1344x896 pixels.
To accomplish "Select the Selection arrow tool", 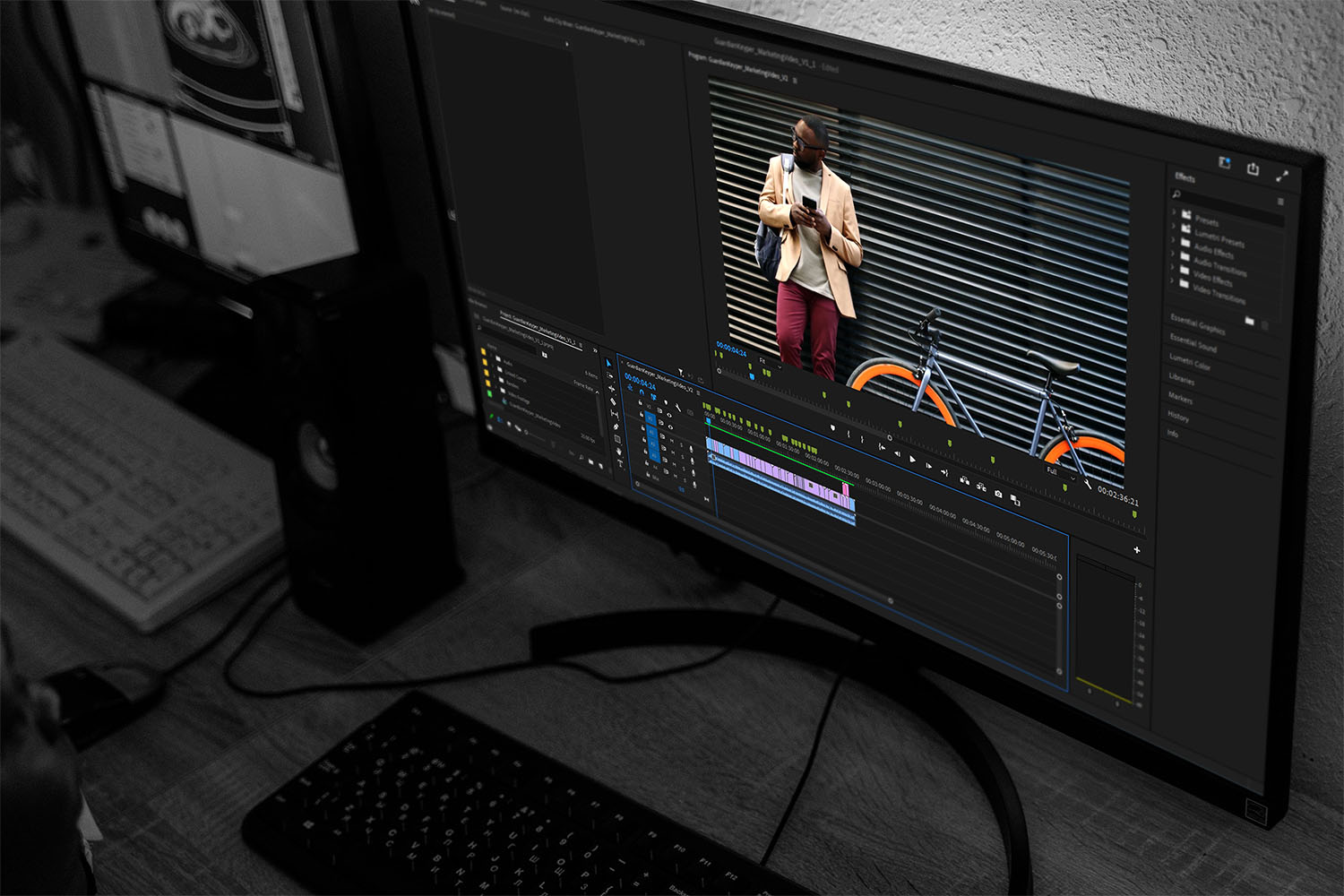I will coord(608,363).
